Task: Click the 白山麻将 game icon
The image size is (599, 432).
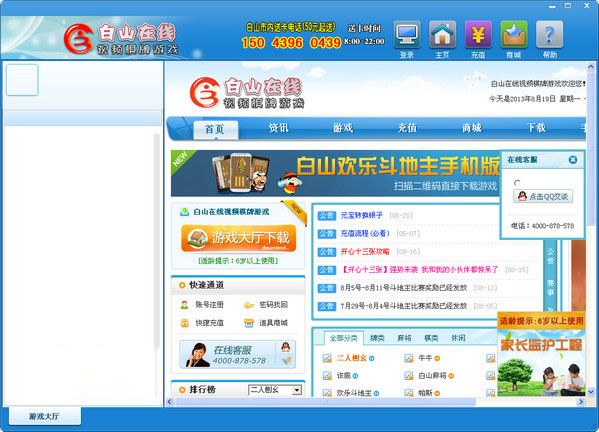Action: 409,375
